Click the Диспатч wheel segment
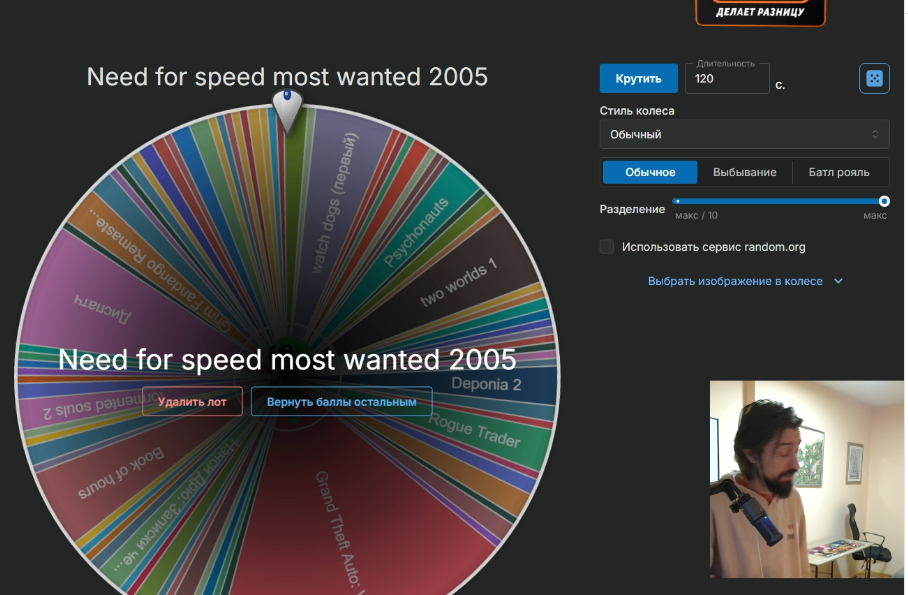This screenshot has width=908, height=595. coord(104,307)
